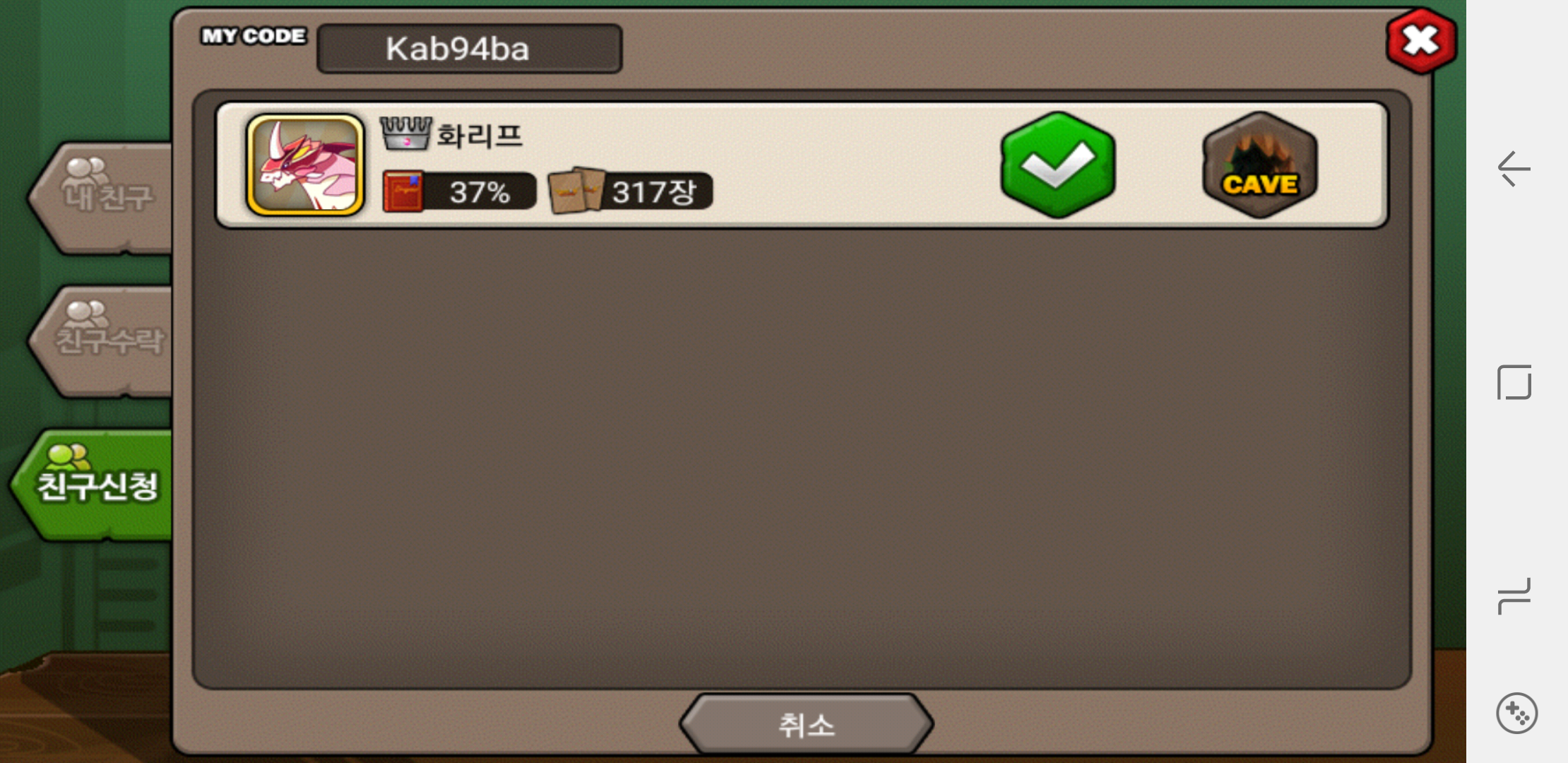The width and height of the screenshot is (1568, 763).
Task: Accept friend request with green checkmark
Action: [x=1057, y=165]
